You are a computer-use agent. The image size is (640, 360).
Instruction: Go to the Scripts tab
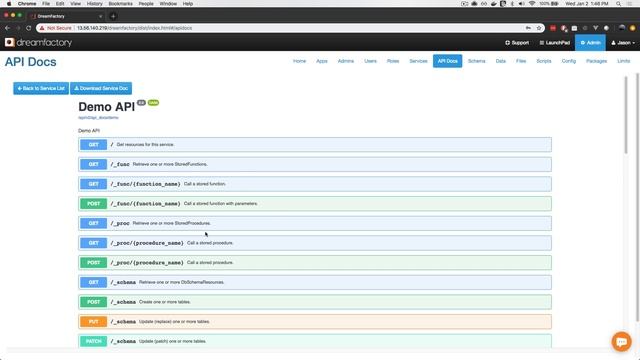[x=543, y=61]
